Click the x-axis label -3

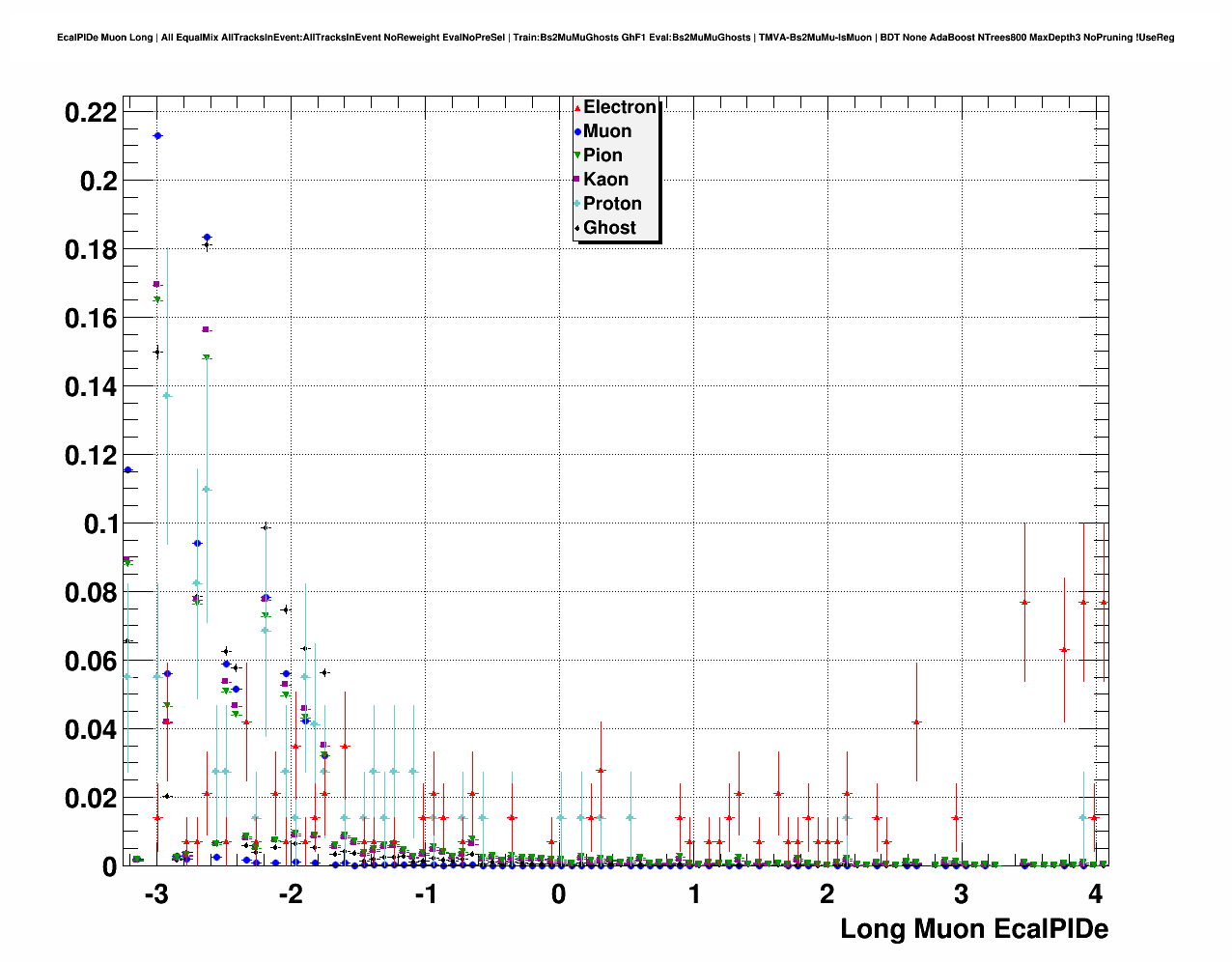point(156,894)
